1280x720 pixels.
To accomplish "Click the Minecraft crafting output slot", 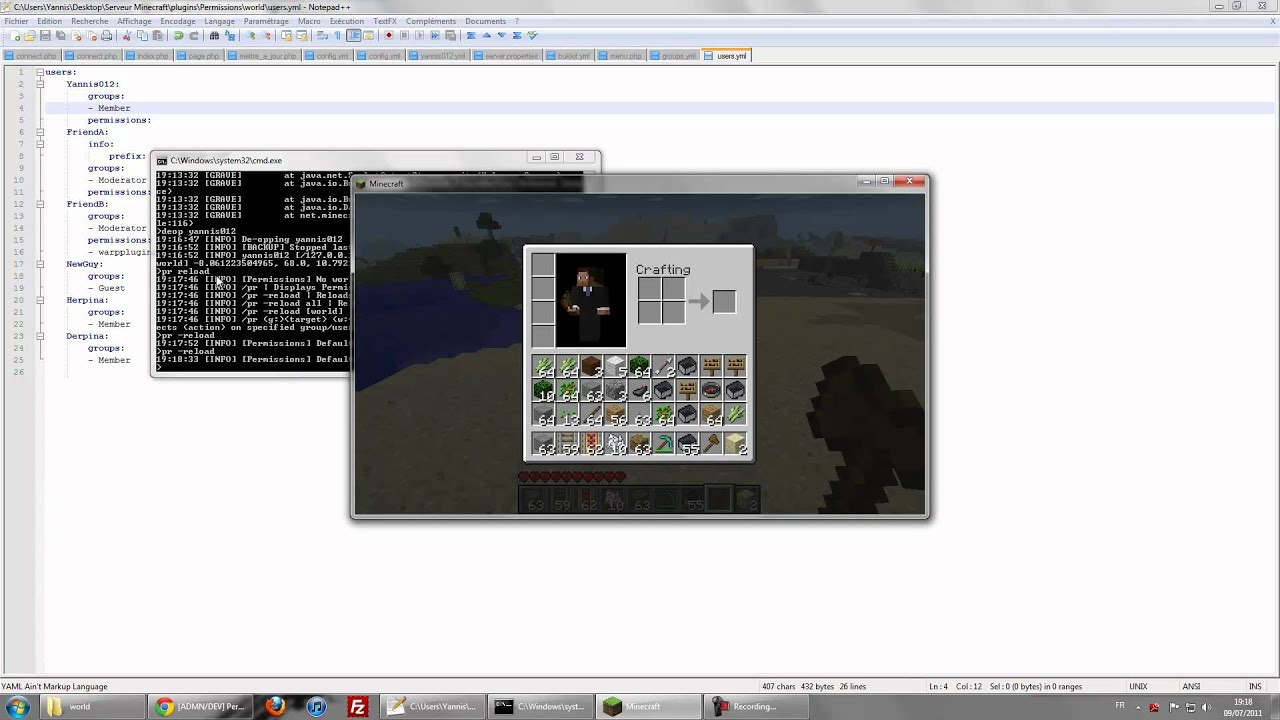I will pos(724,300).
